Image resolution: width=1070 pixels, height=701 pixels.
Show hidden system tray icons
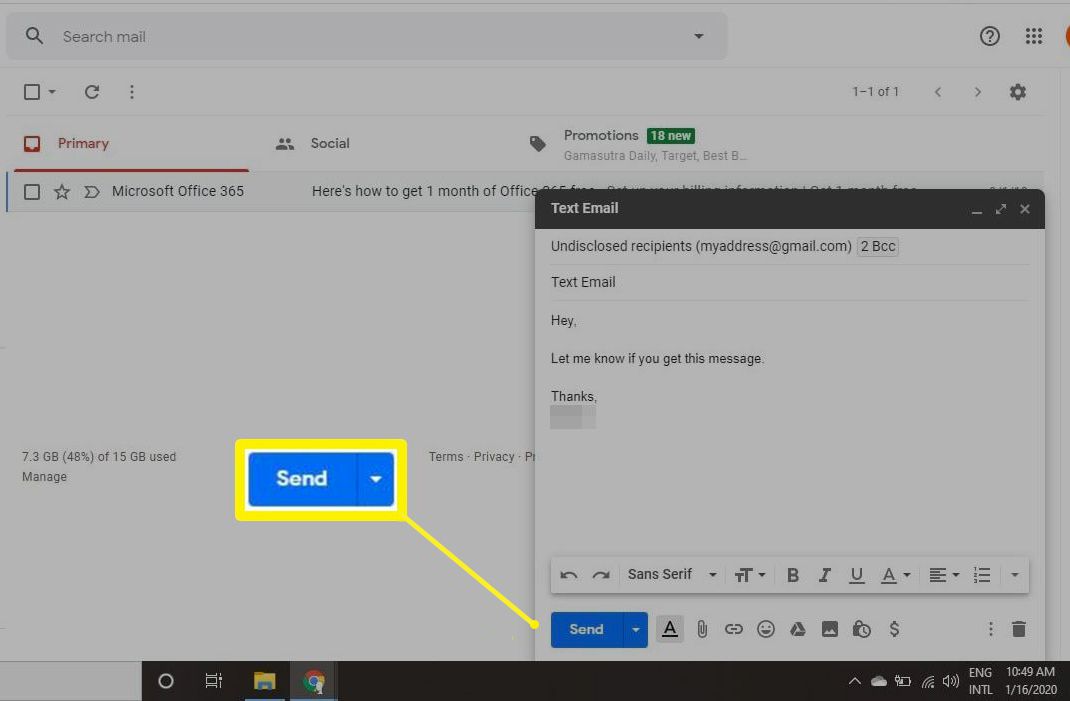pyautogui.click(x=854, y=681)
